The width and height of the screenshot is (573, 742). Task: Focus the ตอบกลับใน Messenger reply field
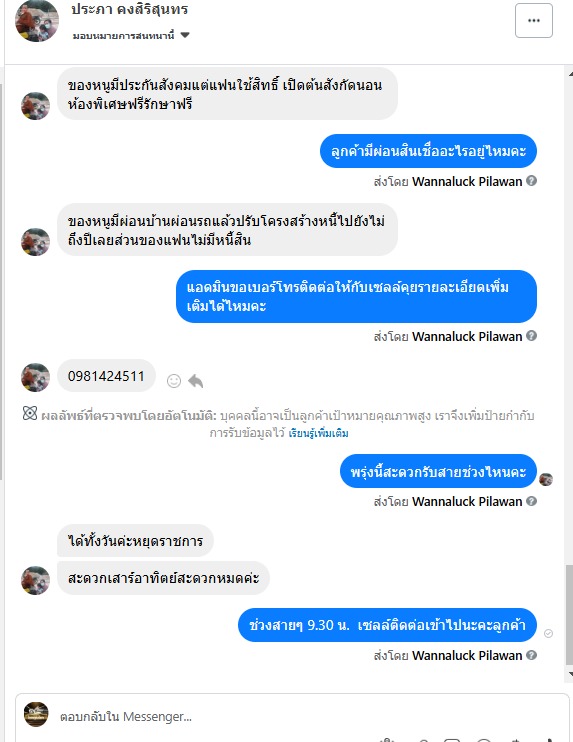click(292, 717)
